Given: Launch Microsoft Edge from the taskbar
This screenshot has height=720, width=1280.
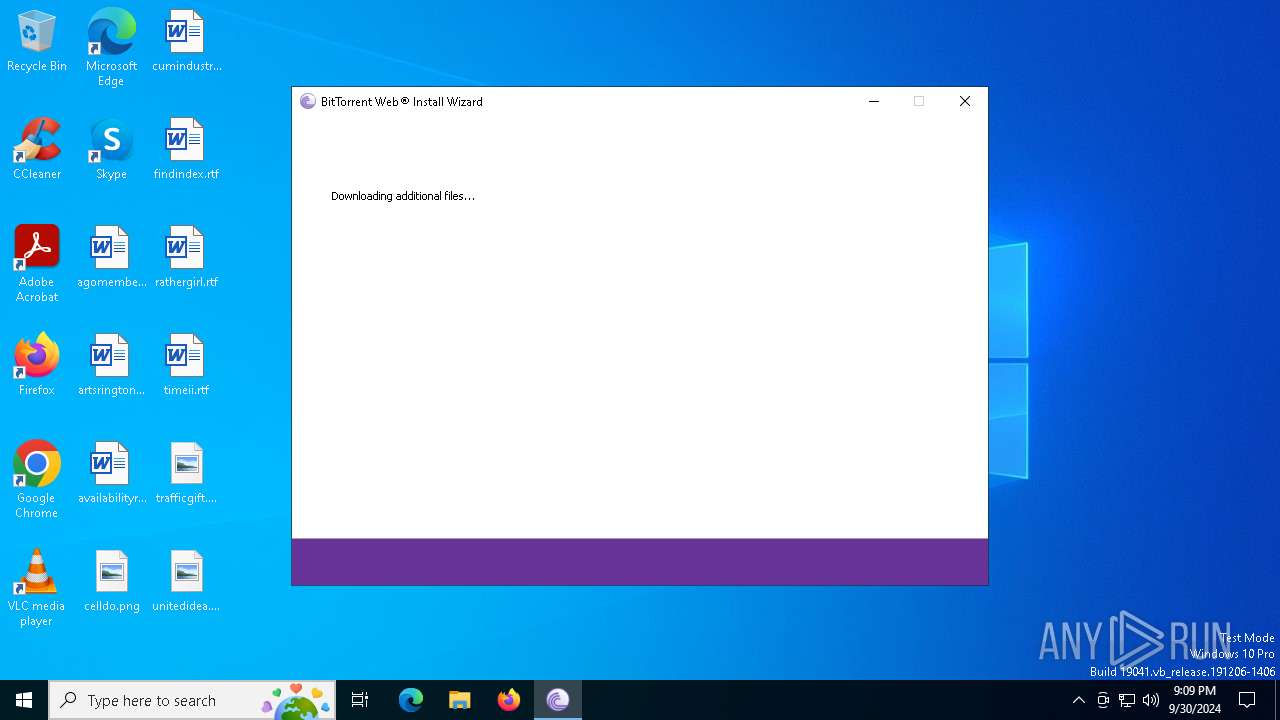Looking at the screenshot, I should tap(411, 700).
